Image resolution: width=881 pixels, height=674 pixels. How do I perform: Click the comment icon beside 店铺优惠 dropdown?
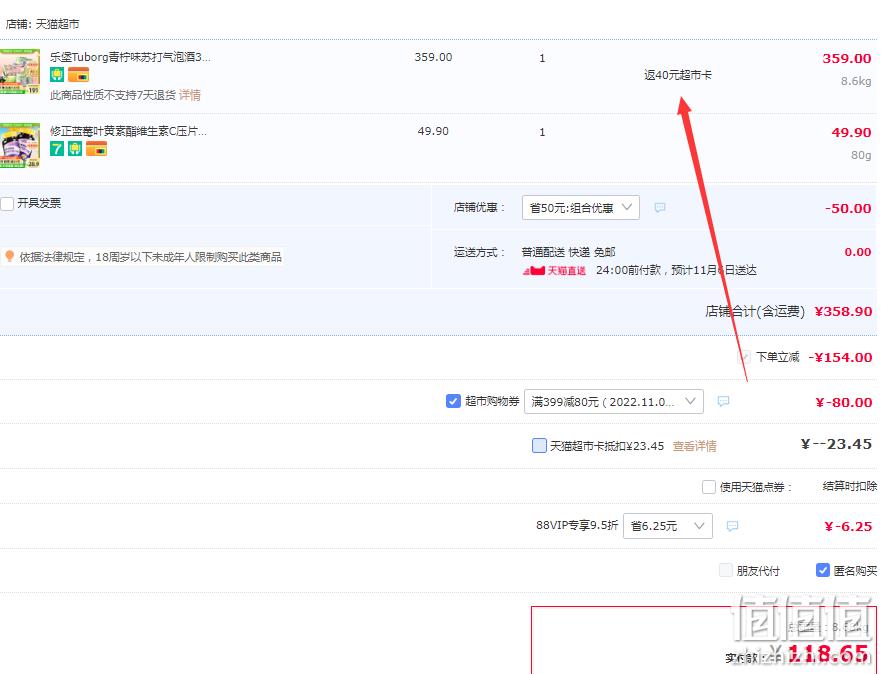(x=660, y=208)
